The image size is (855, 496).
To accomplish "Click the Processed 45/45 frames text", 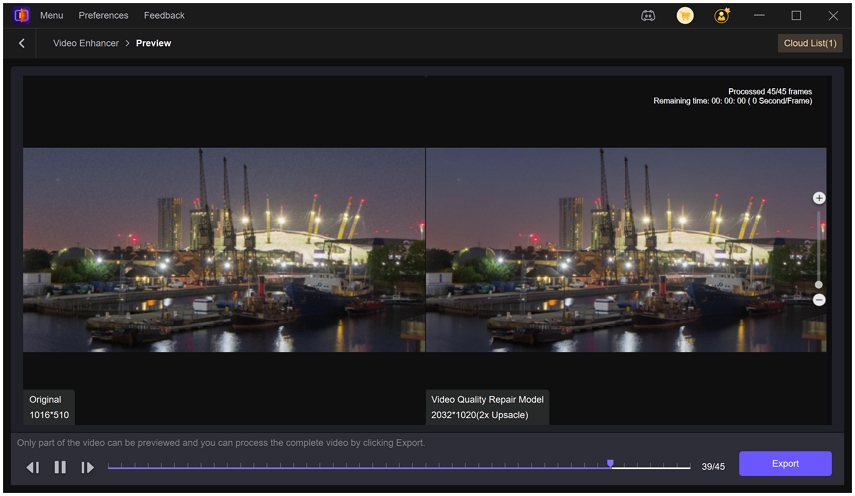I will click(x=770, y=92).
